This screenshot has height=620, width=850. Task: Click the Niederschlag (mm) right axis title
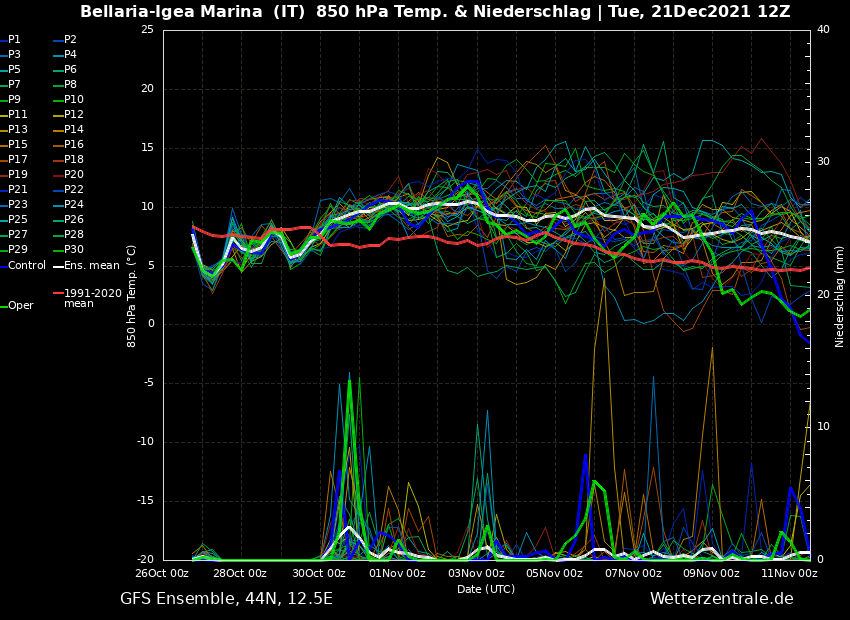click(840, 296)
